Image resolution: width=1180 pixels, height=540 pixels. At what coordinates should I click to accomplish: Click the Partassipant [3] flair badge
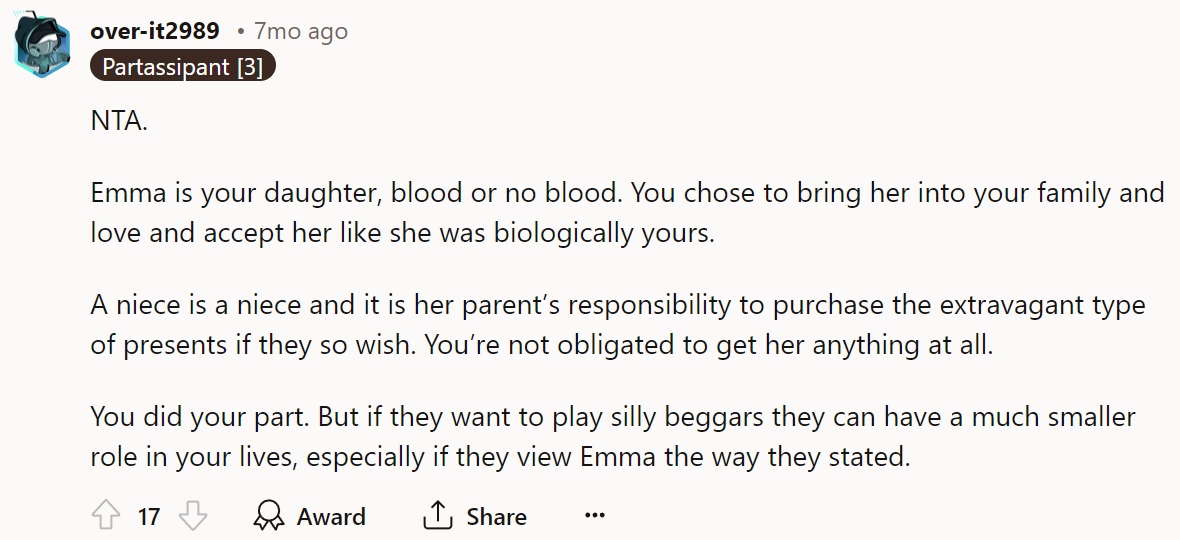coord(182,67)
